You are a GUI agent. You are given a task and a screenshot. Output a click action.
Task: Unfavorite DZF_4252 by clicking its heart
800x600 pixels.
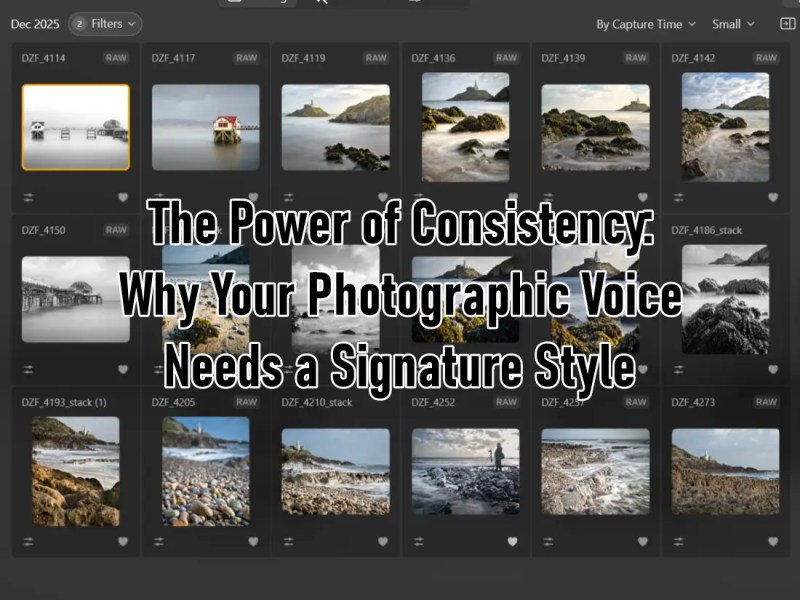pos(514,542)
